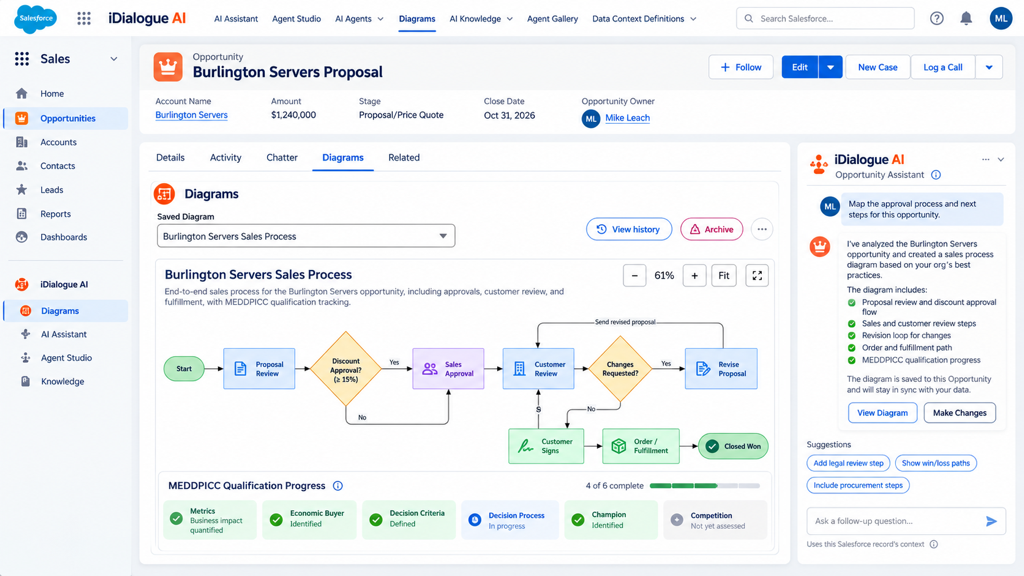This screenshot has height=576, width=1024.
Task: Open Agent Studio in top nav
Action: point(296,19)
